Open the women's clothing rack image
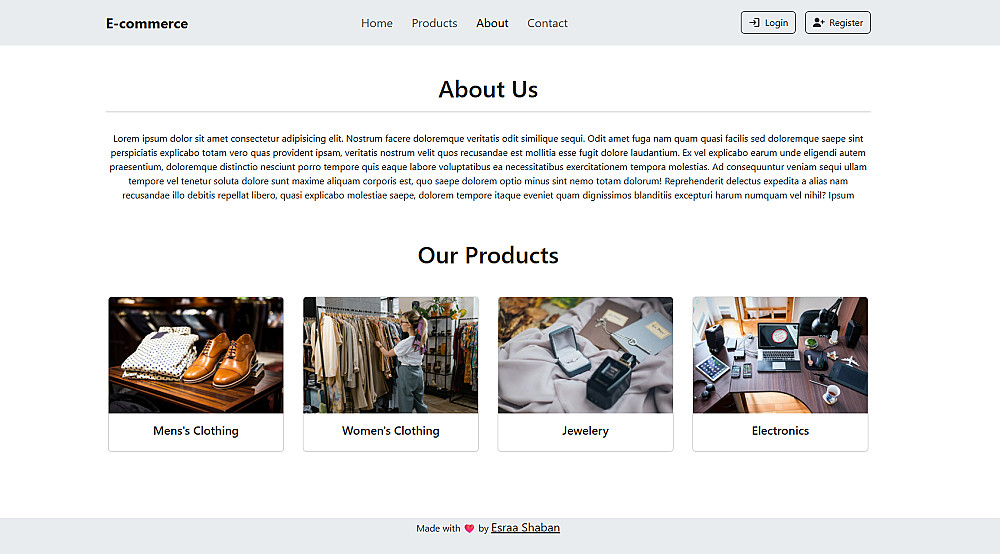Image resolution: width=1000 pixels, height=554 pixels. pyautogui.click(x=390, y=355)
